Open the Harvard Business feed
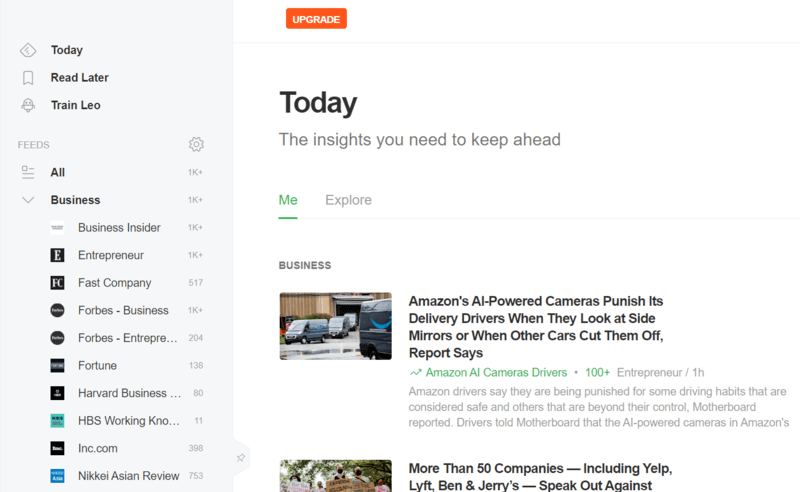 pos(130,393)
